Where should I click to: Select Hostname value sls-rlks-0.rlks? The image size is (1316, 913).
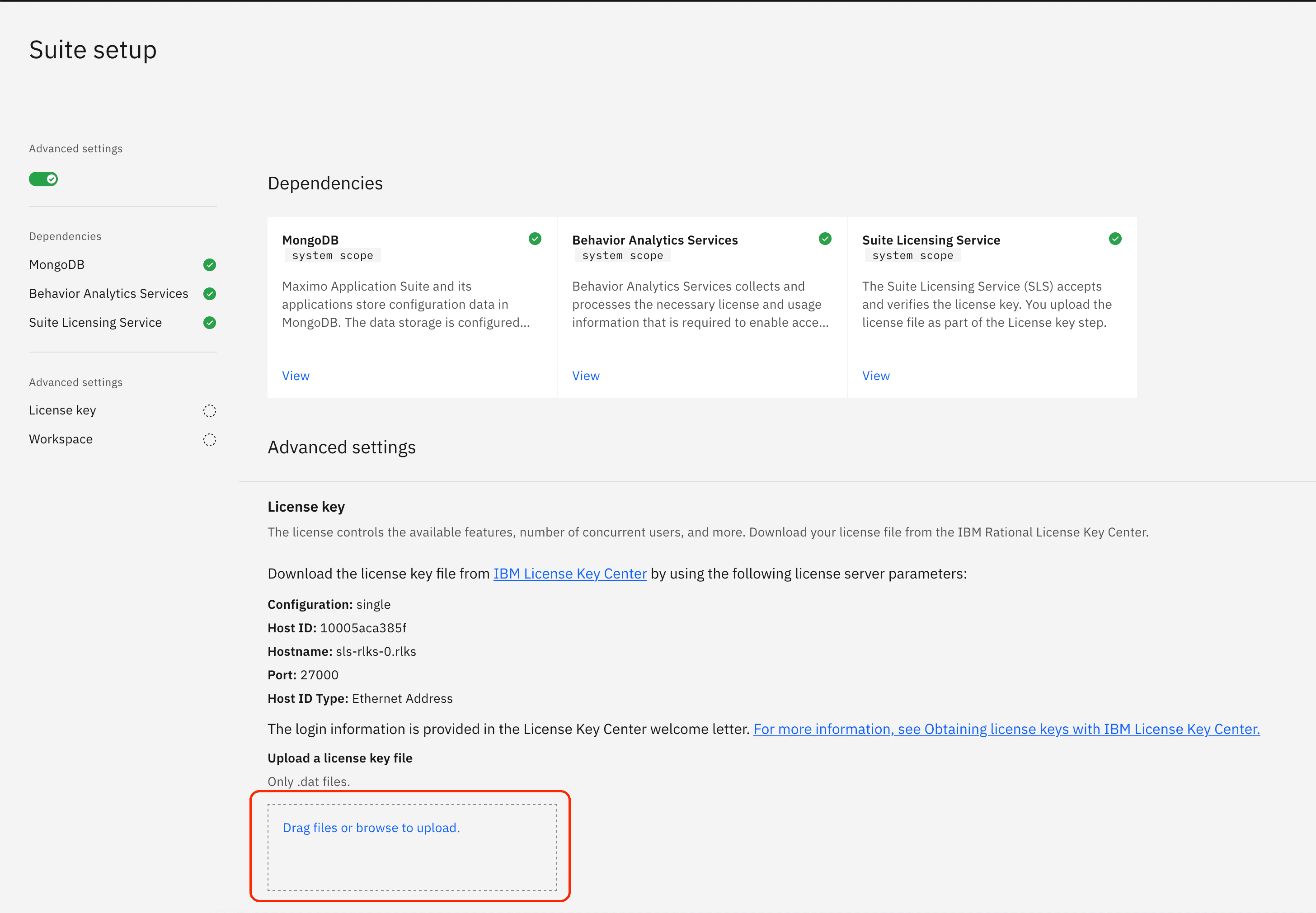pyautogui.click(x=376, y=652)
